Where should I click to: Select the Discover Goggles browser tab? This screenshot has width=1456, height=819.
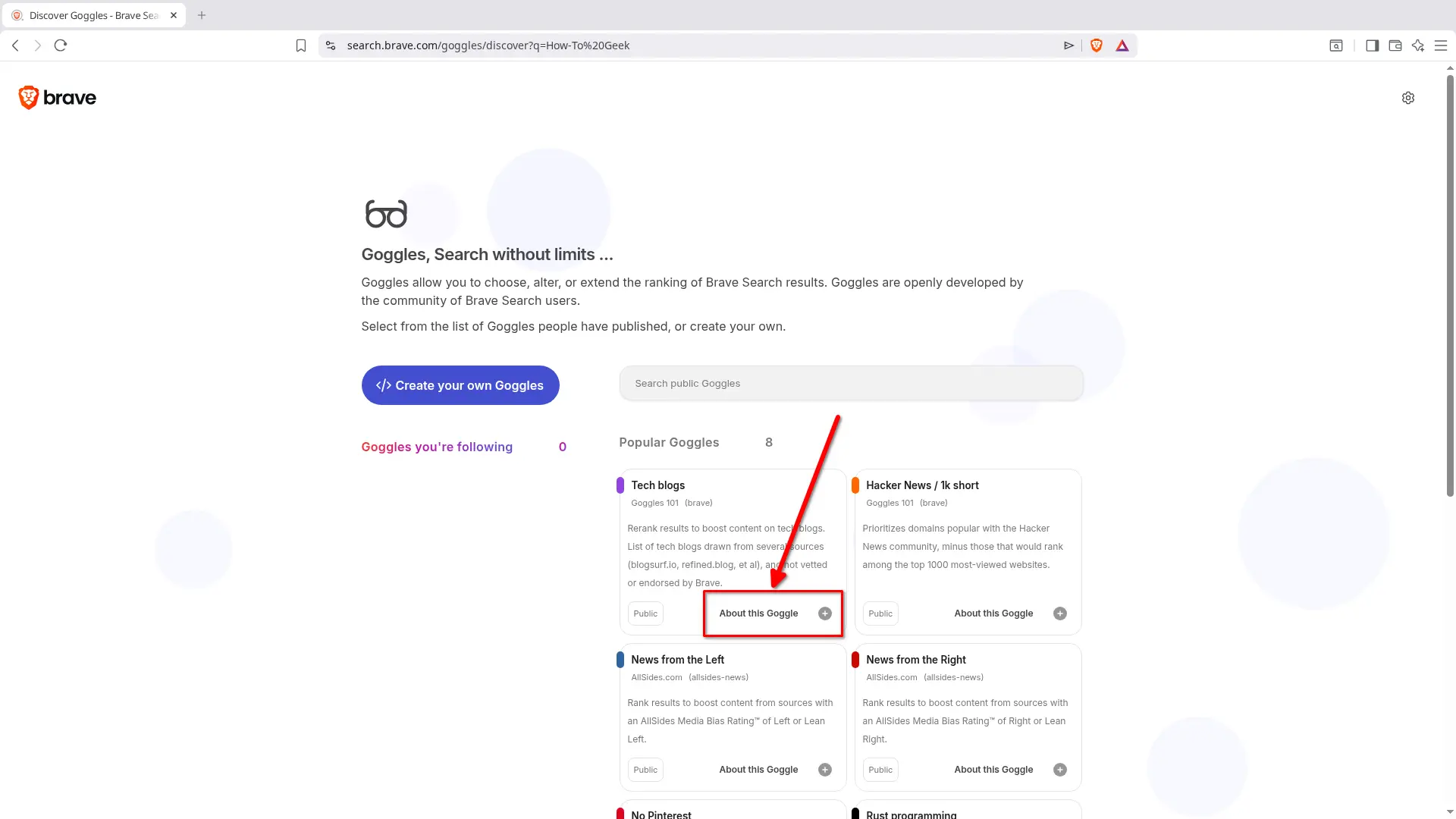[x=93, y=15]
